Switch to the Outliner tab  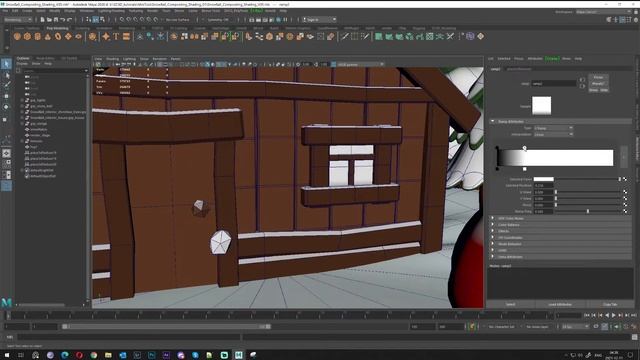[x=23, y=58]
